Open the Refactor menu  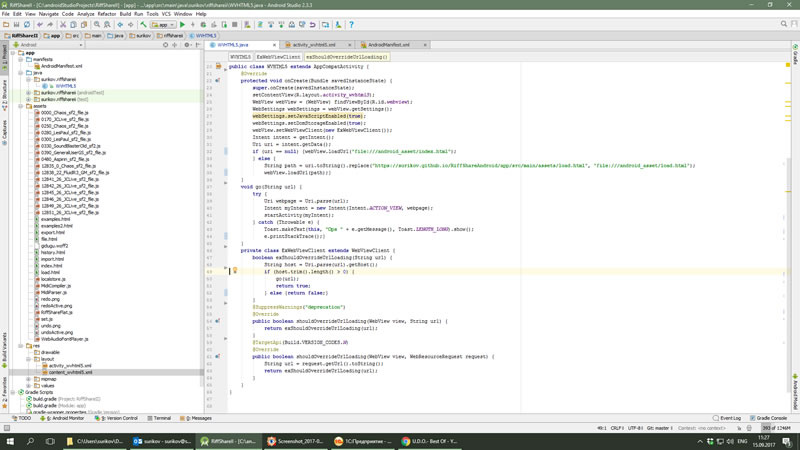click(x=106, y=15)
